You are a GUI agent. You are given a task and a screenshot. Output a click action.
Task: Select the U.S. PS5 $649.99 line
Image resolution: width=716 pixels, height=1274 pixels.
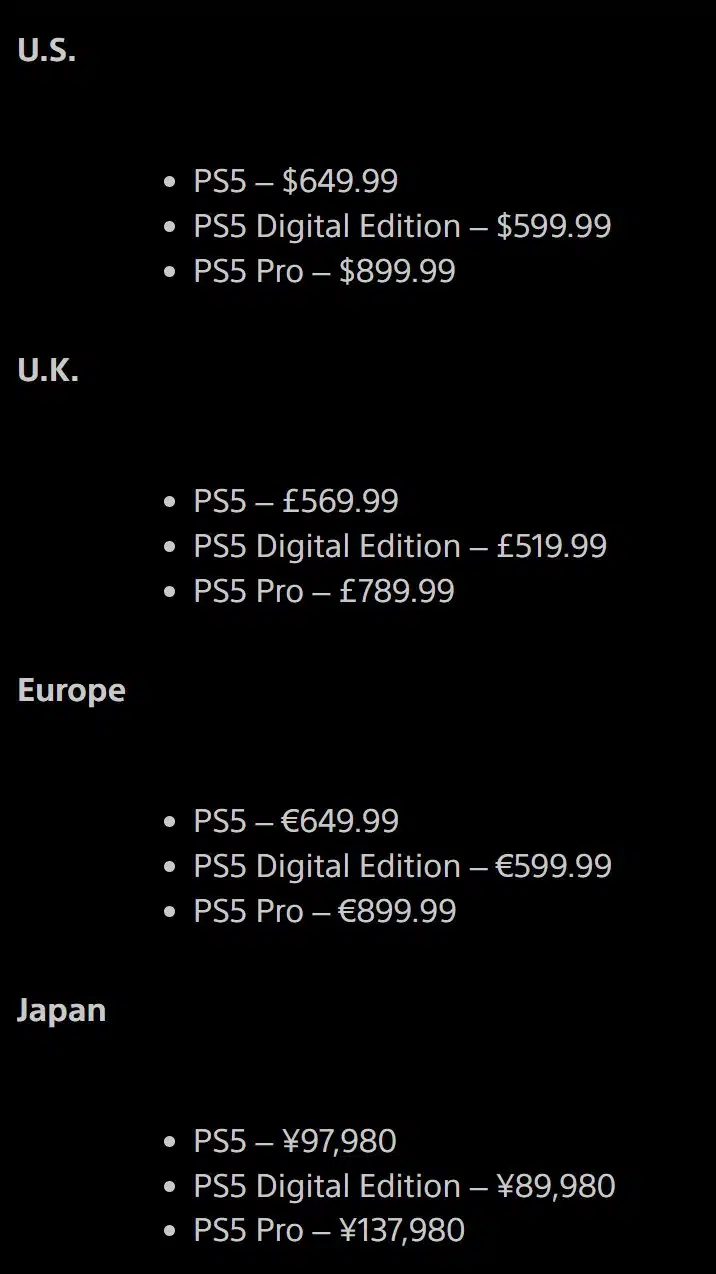(295, 181)
